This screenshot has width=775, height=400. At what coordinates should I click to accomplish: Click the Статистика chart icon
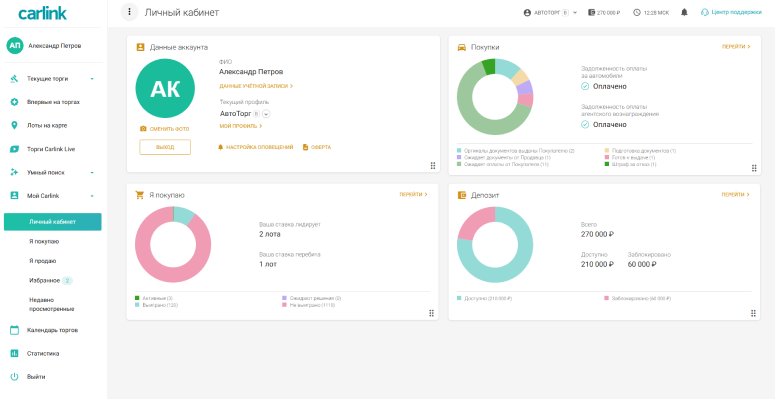pos(14,353)
